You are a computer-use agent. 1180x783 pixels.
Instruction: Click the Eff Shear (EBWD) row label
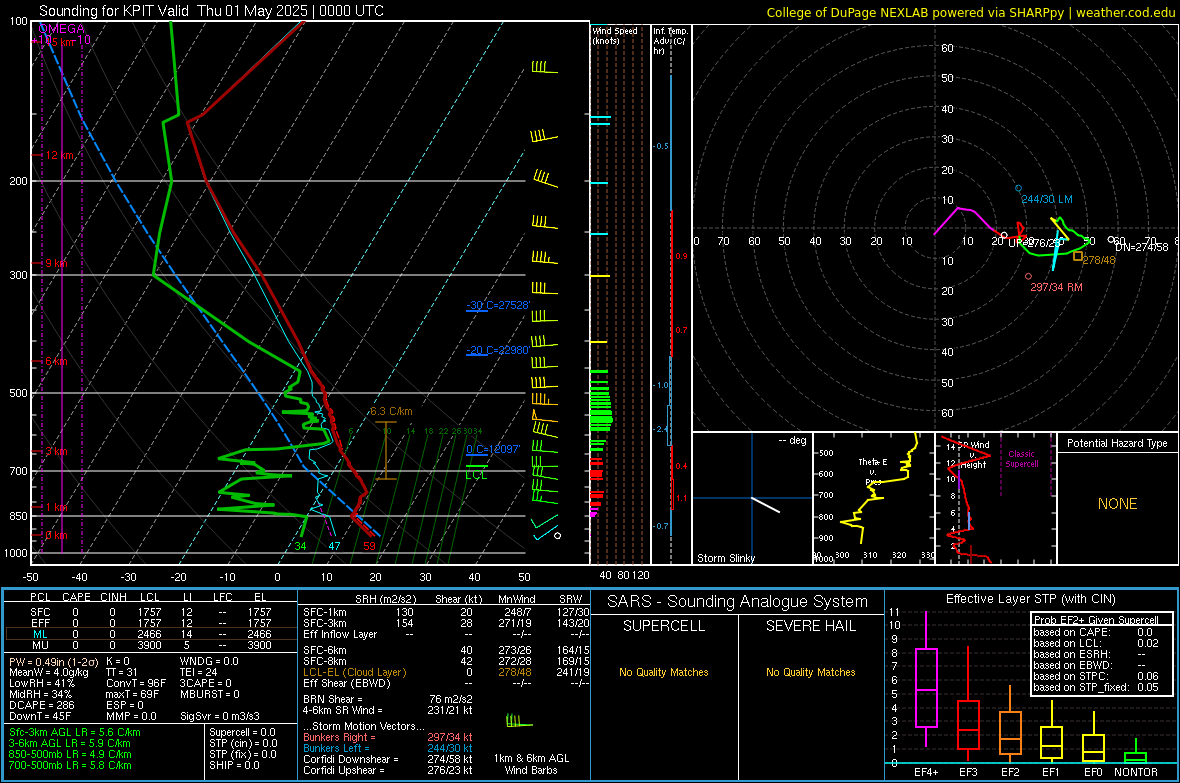click(347, 683)
